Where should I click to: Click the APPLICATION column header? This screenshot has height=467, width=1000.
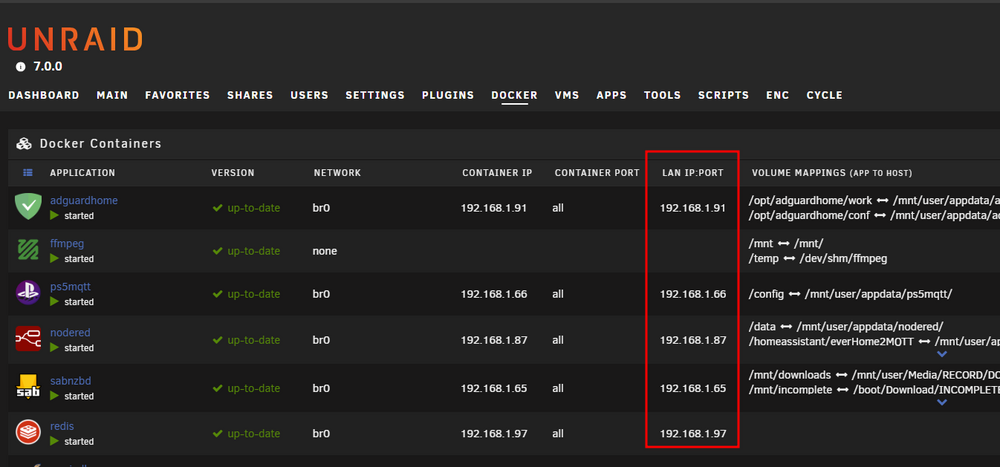(82, 173)
